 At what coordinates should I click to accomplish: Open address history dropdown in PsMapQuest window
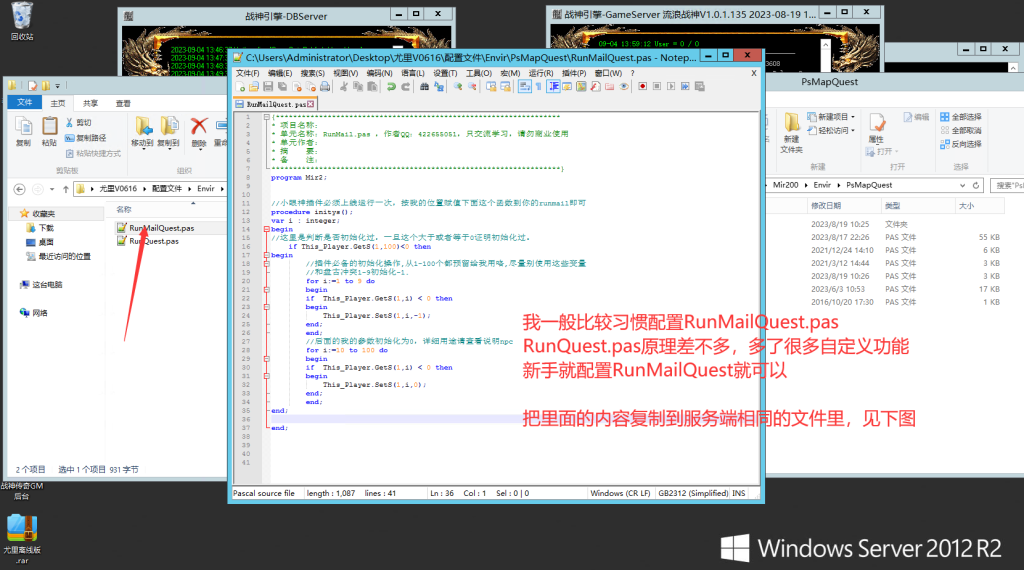tap(962, 185)
